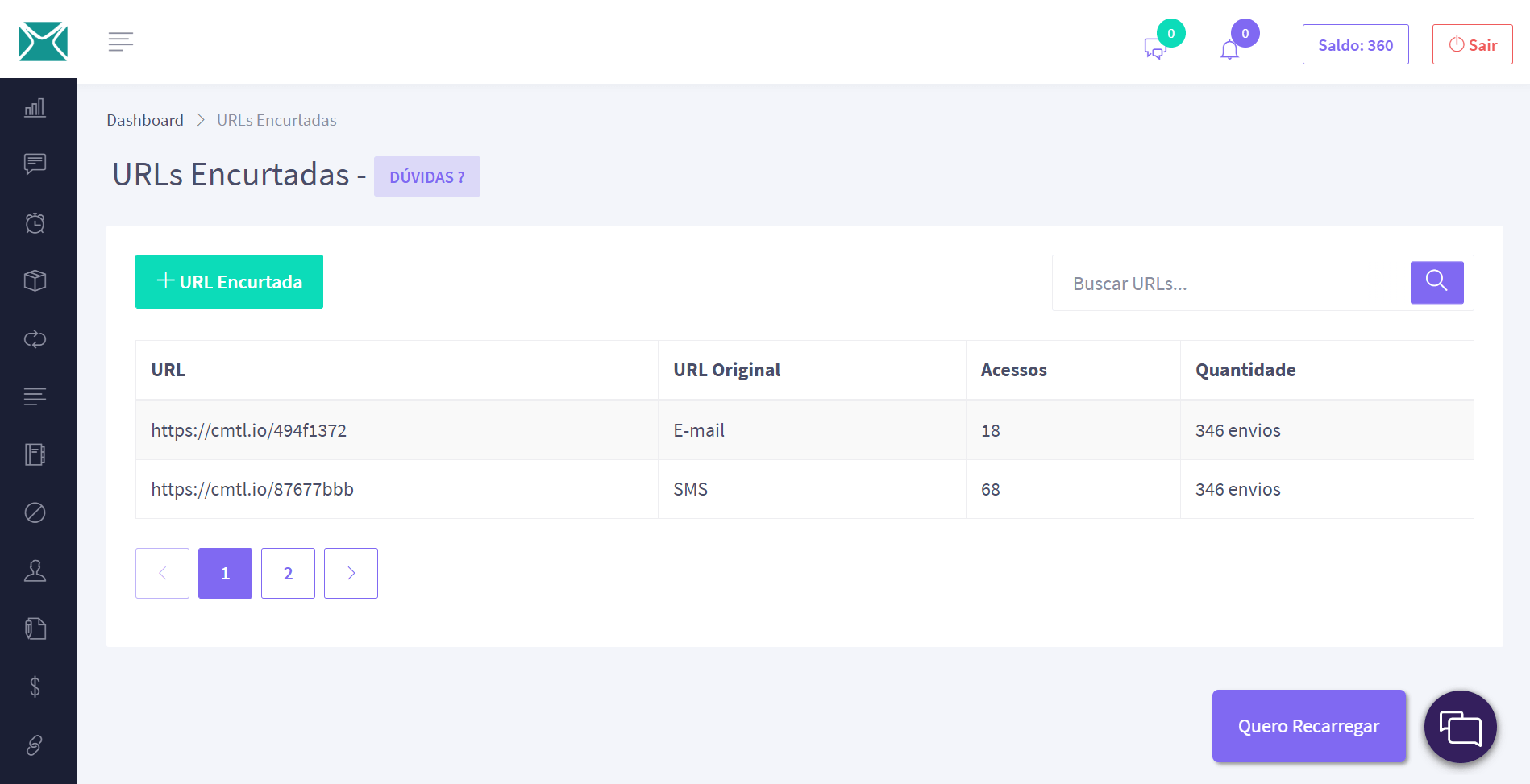Open the blocked circle sidebar icon

pyautogui.click(x=35, y=512)
